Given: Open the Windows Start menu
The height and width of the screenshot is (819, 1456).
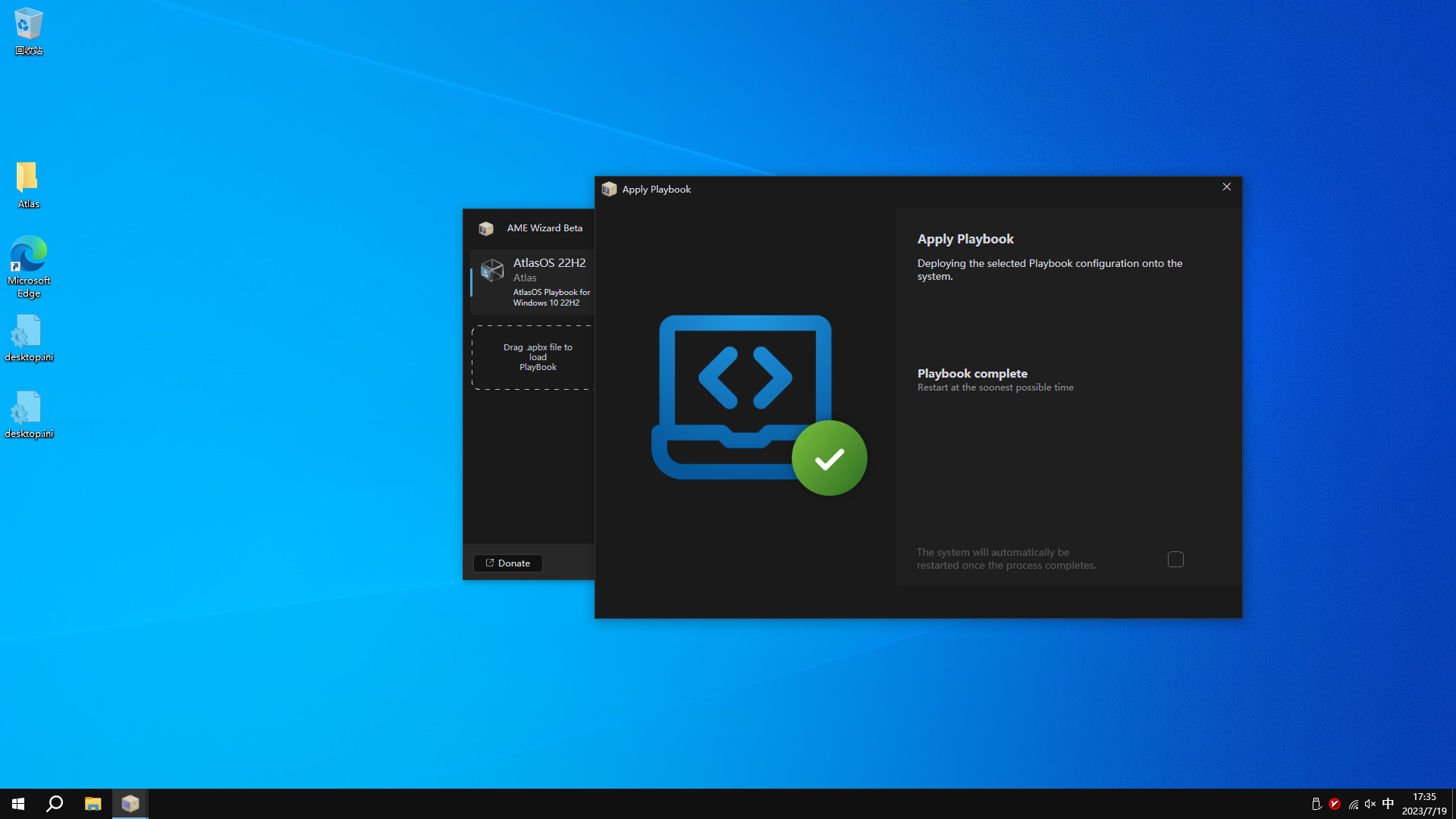Looking at the screenshot, I should coord(18,804).
